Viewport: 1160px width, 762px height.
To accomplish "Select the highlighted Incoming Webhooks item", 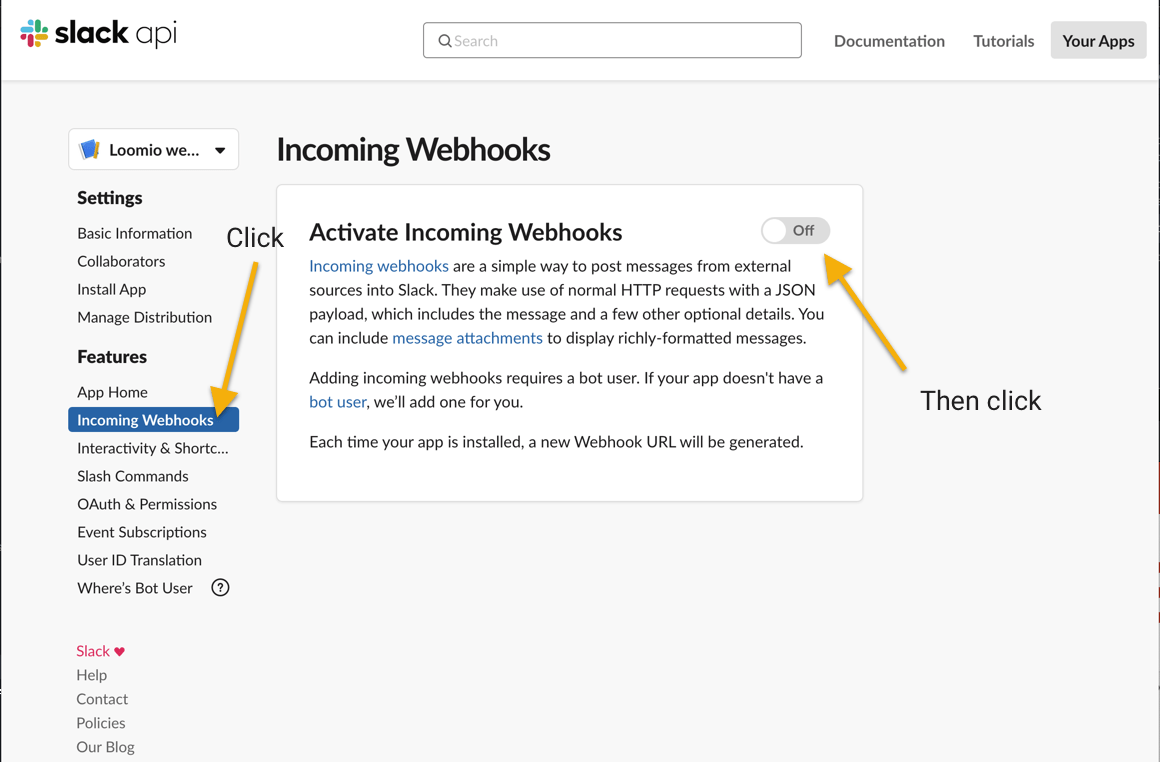I will pyautogui.click(x=153, y=419).
